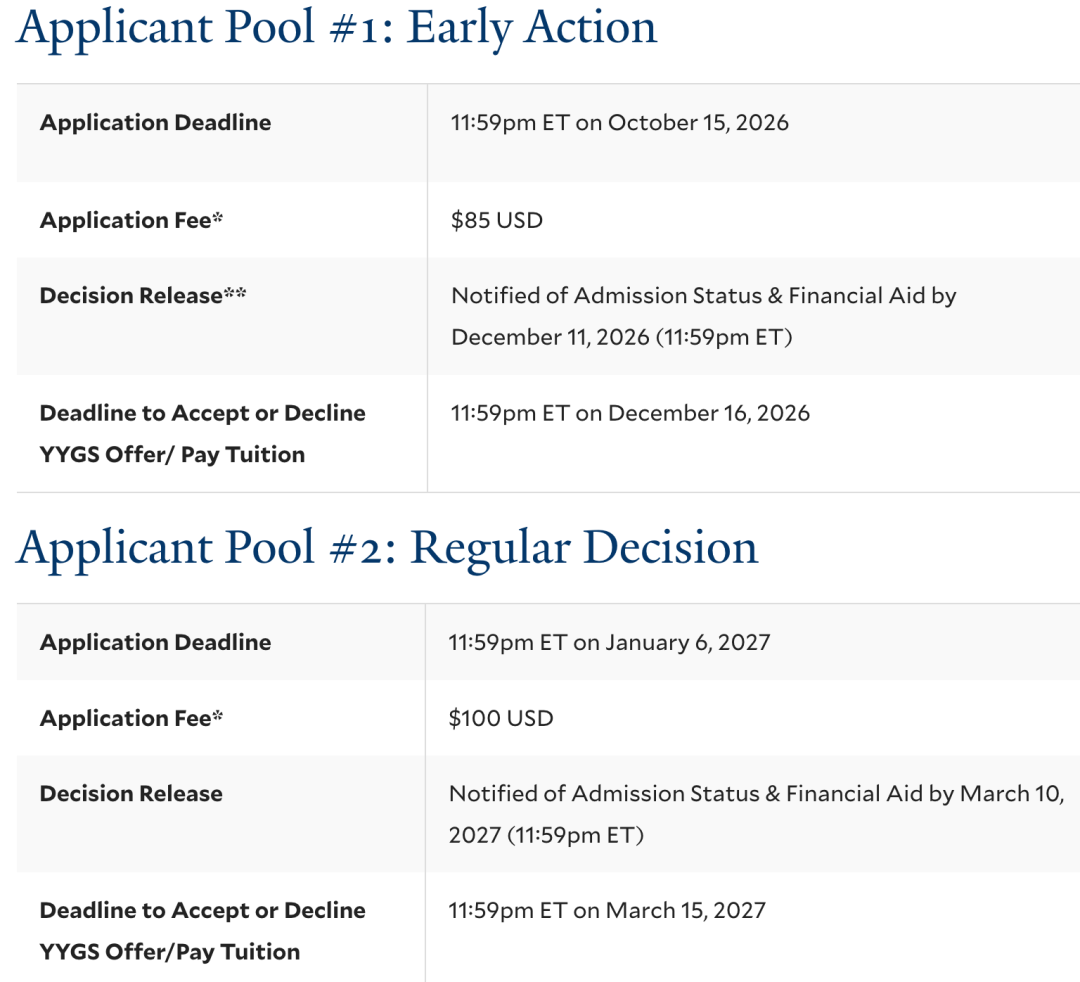Click YYGS Offer/ Pay Tuition text in Early Action
The height and width of the screenshot is (982, 1080).
click(x=172, y=455)
